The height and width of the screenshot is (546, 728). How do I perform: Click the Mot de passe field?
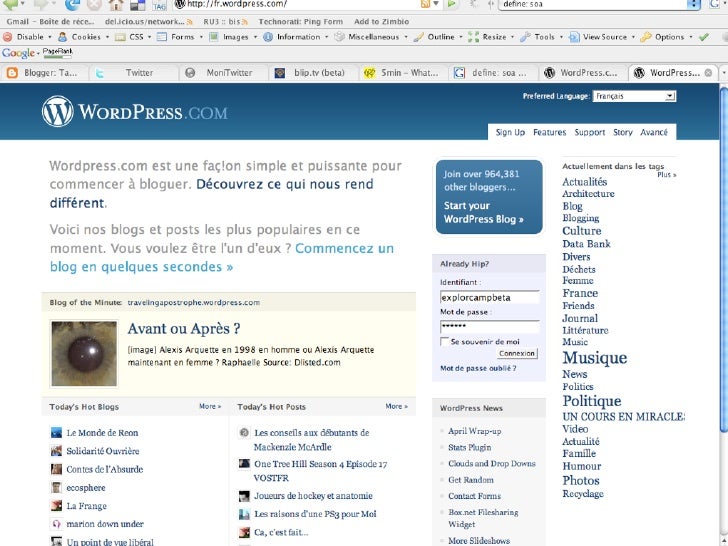[489, 326]
